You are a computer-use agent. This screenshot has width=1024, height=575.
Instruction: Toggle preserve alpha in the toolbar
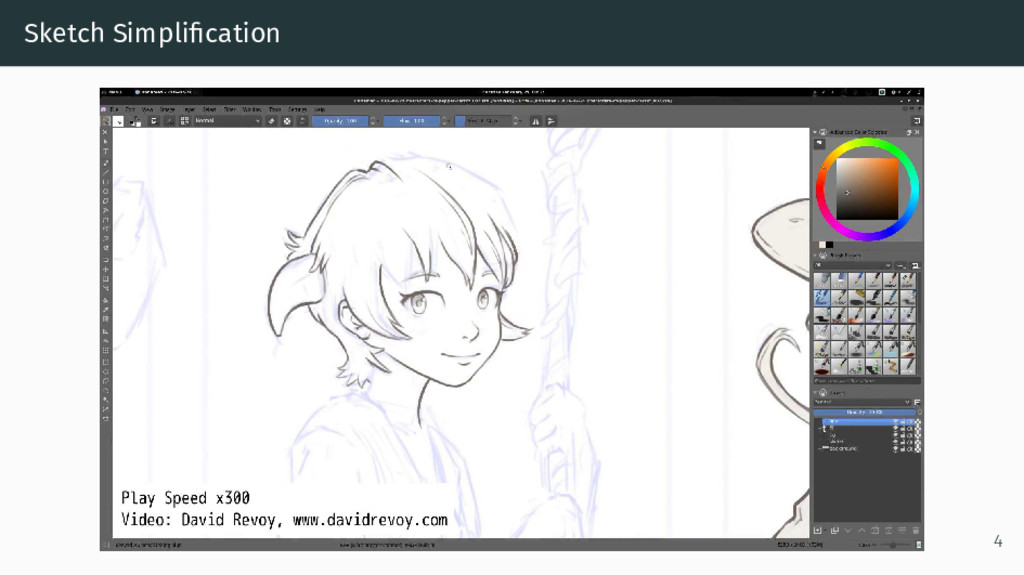287,121
